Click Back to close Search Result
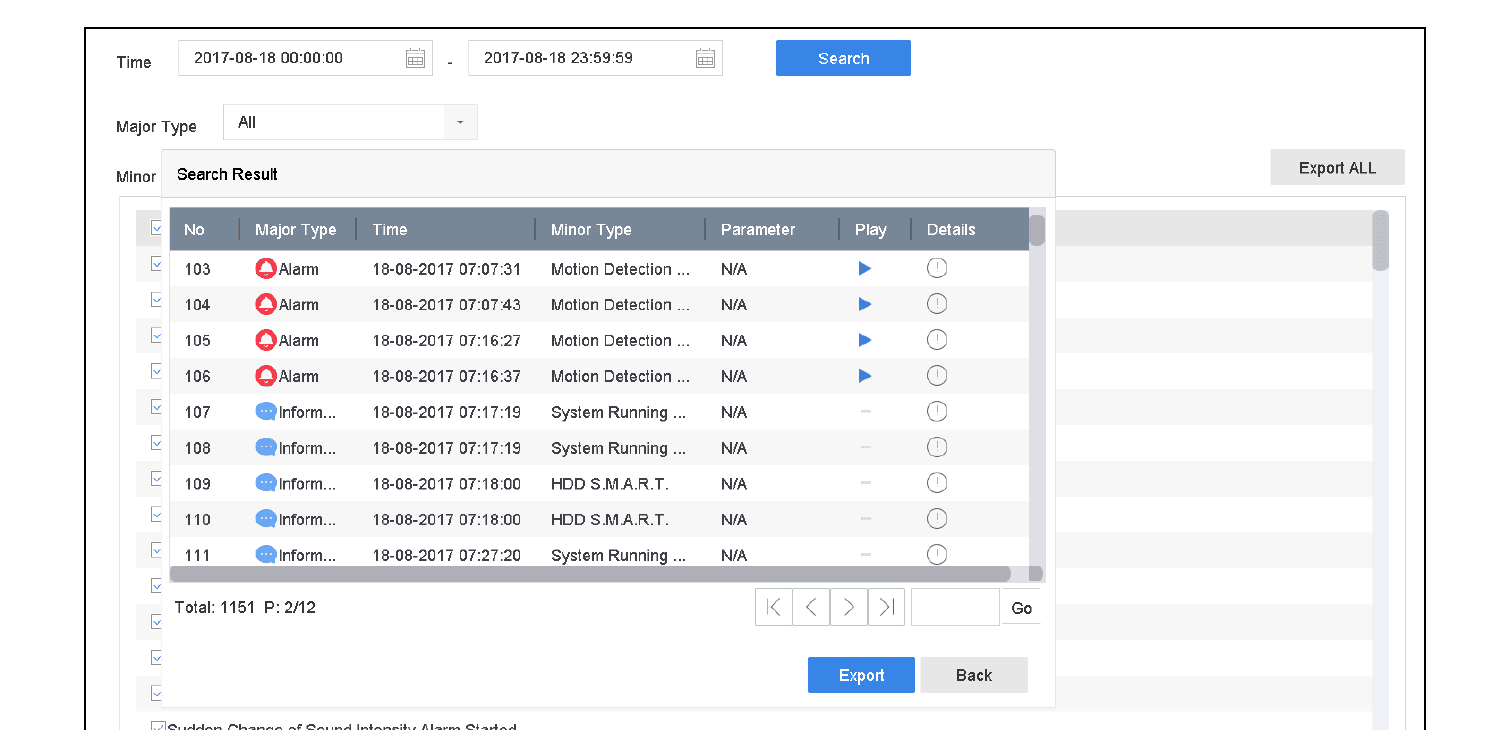Image resolution: width=1507 pixels, height=730 pixels. click(974, 675)
